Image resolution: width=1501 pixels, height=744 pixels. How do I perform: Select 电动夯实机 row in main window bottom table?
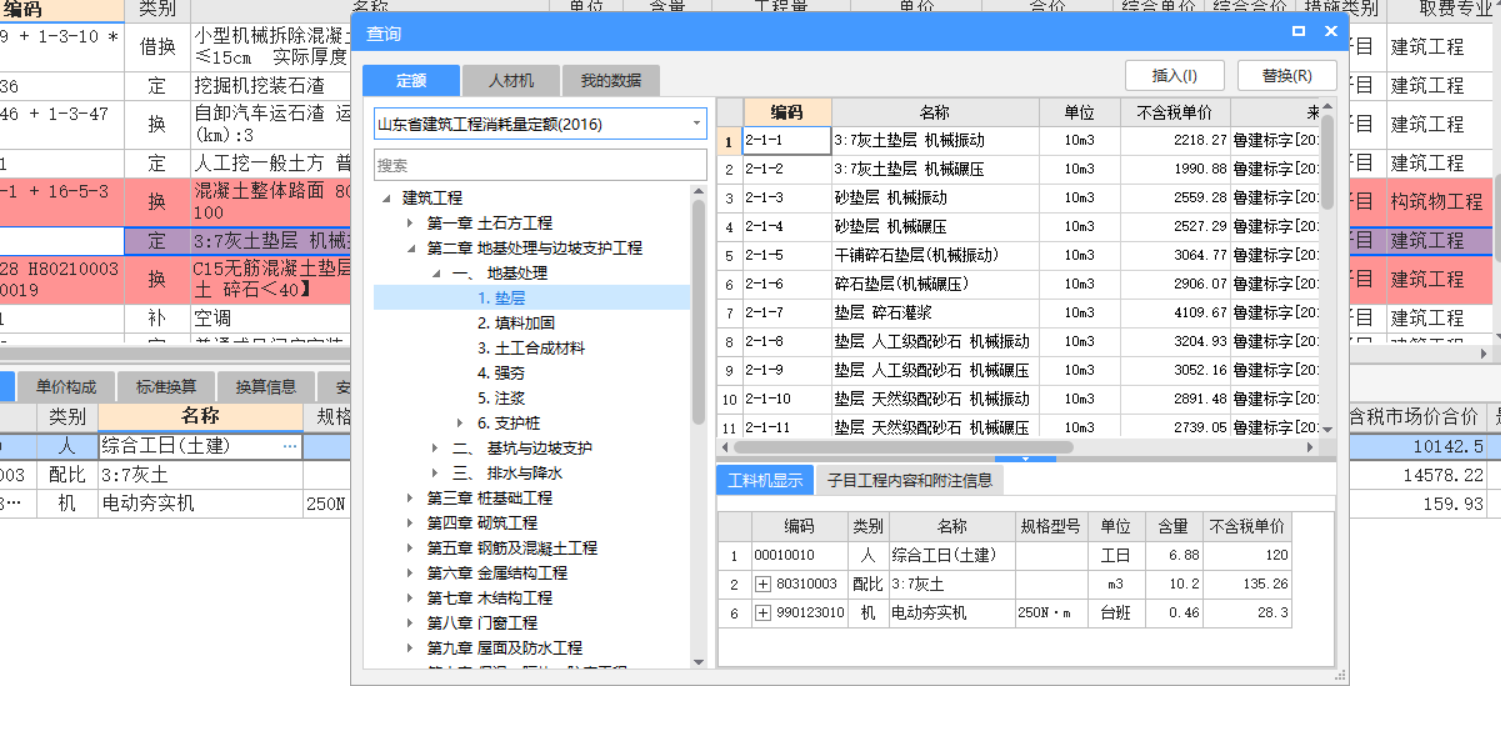click(175, 504)
